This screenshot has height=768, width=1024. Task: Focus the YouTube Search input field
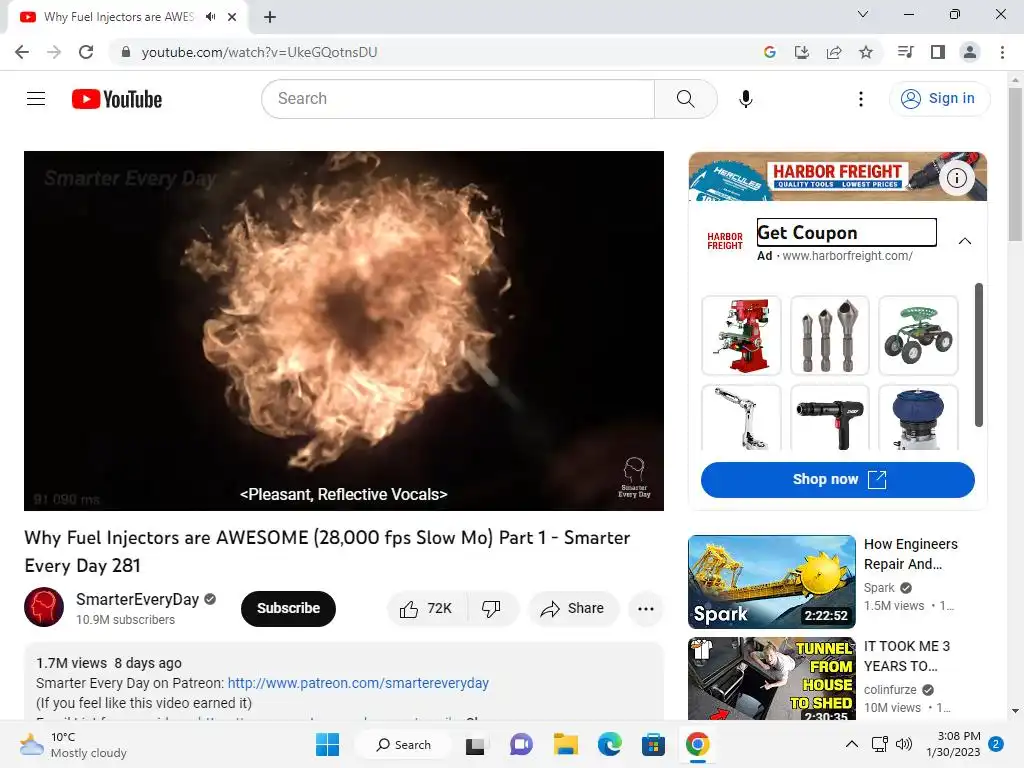[458, 99]
